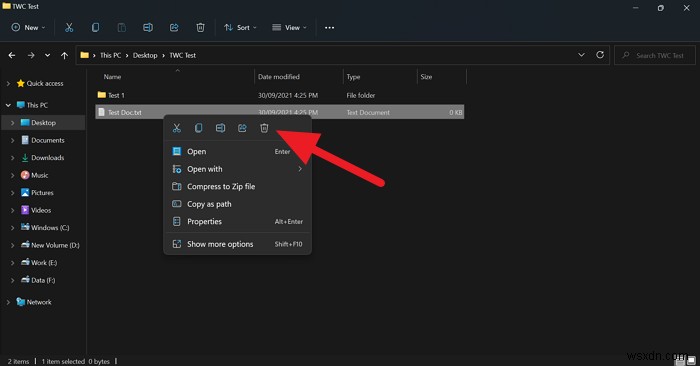Screen dimensions: 700x366
Task: Collapse This PC tree node
Action: (8, 105)
